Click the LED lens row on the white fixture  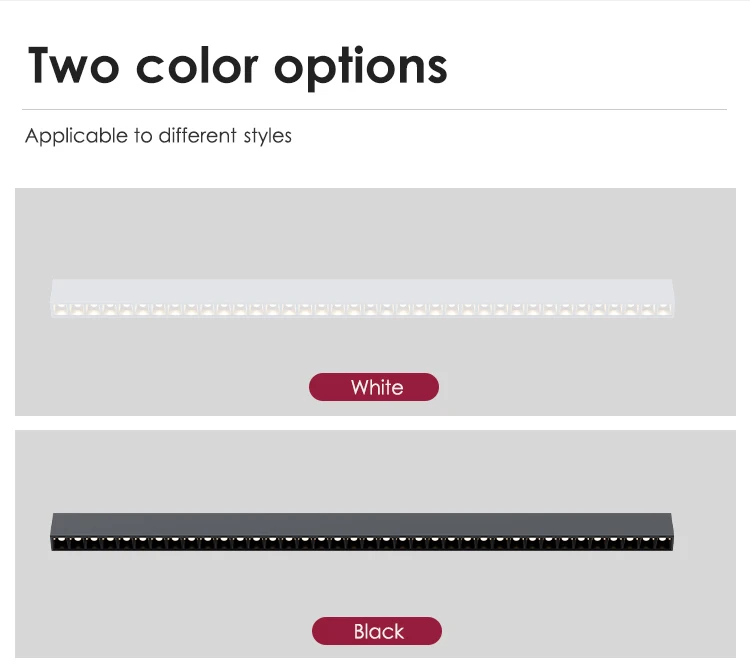click(x=363, y=309)
